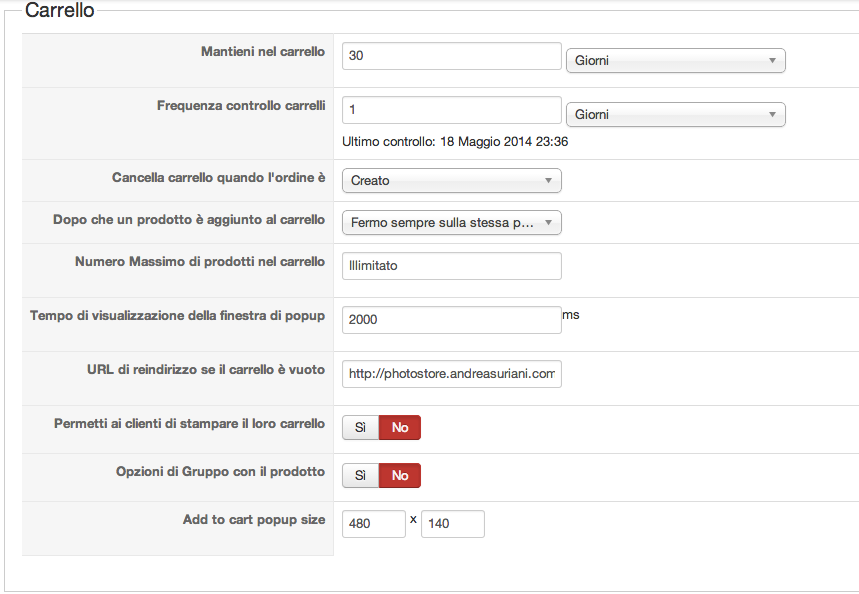
Task: Expand the 'Creato' order status dropdown
Action: click(451, 181)
